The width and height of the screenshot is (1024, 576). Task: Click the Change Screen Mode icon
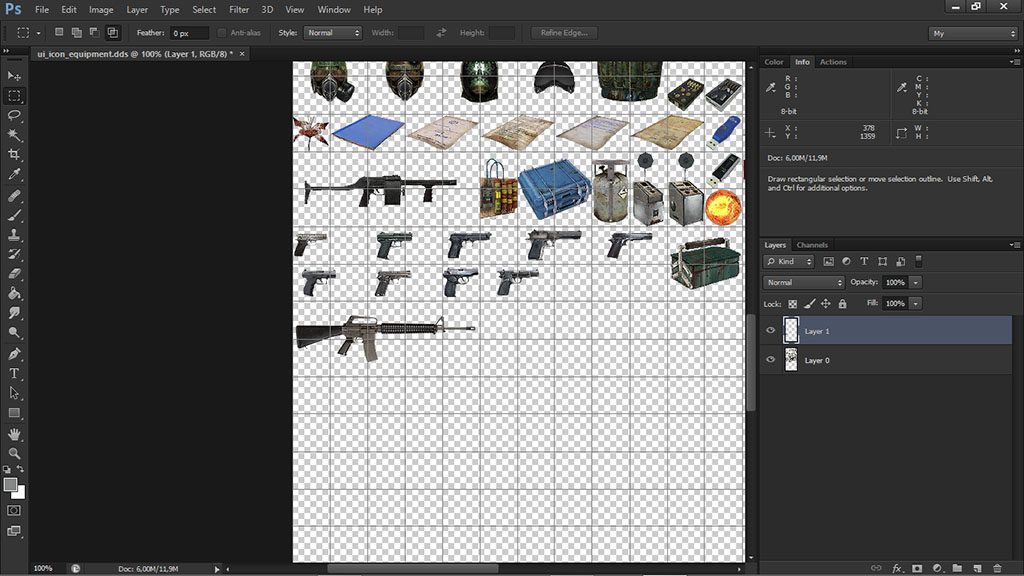point(14,531)
